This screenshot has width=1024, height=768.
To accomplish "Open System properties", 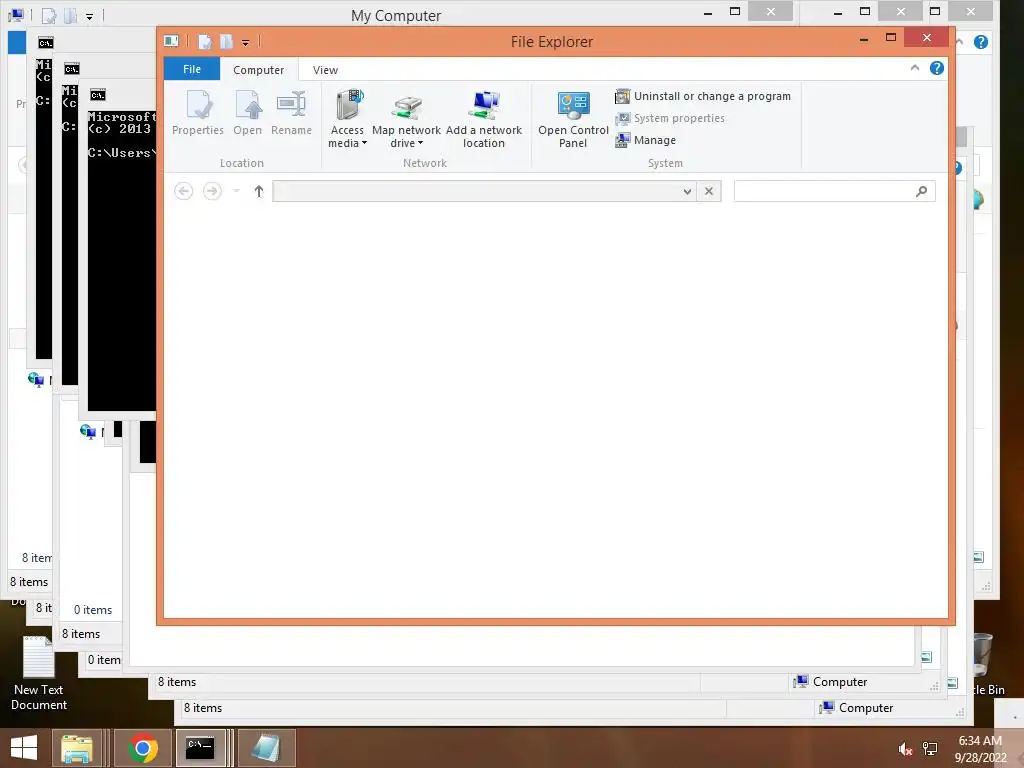I will point(670,118).
